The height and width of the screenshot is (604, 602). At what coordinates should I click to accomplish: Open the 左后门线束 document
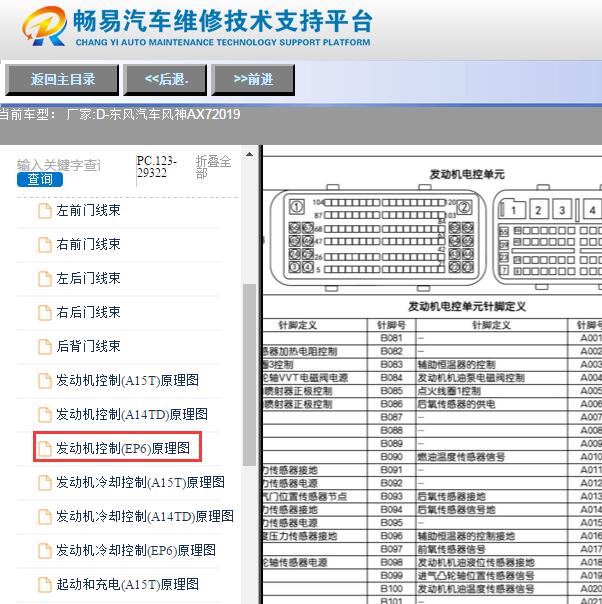88,279
